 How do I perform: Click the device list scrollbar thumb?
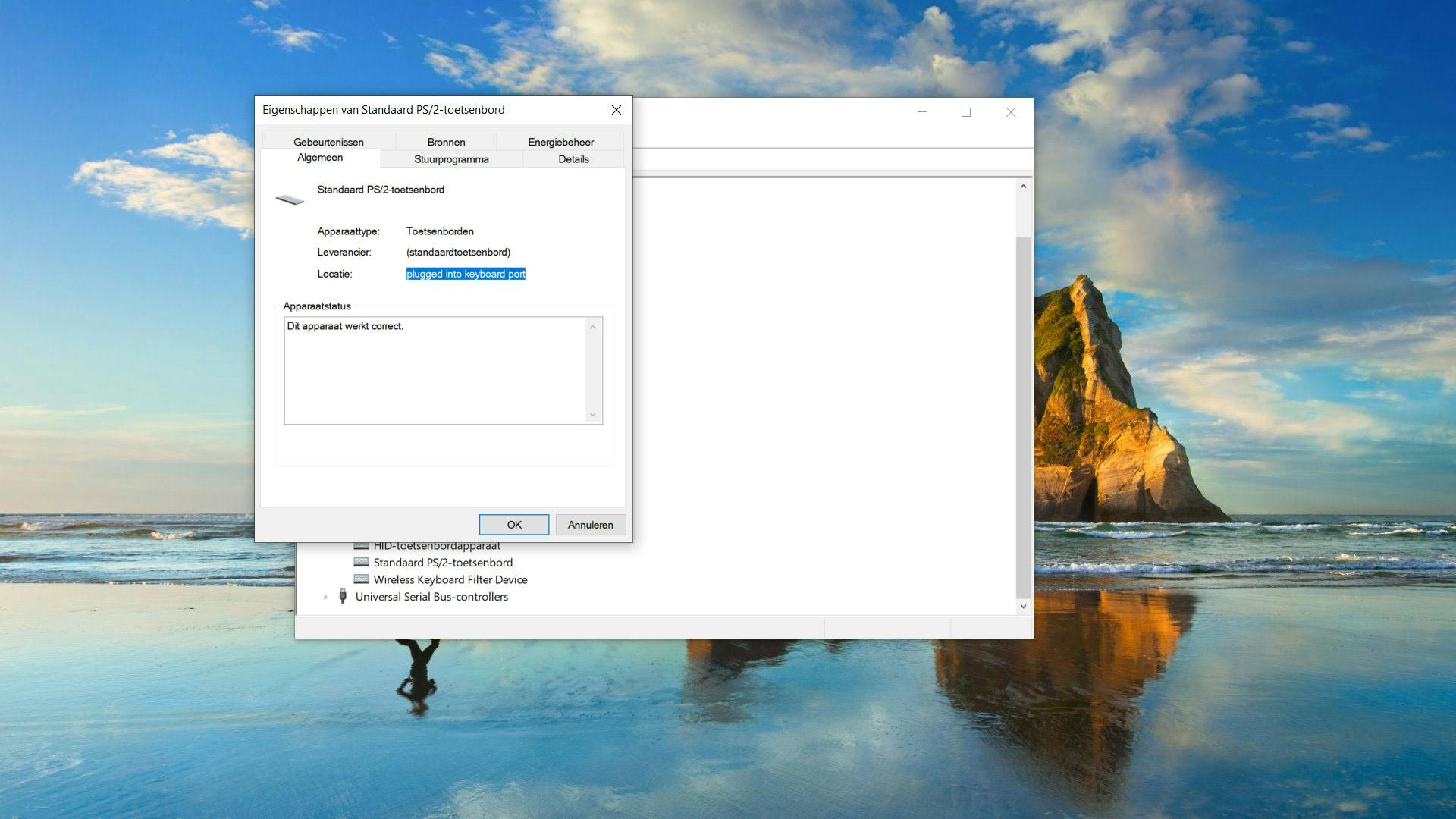point(1023,417)
